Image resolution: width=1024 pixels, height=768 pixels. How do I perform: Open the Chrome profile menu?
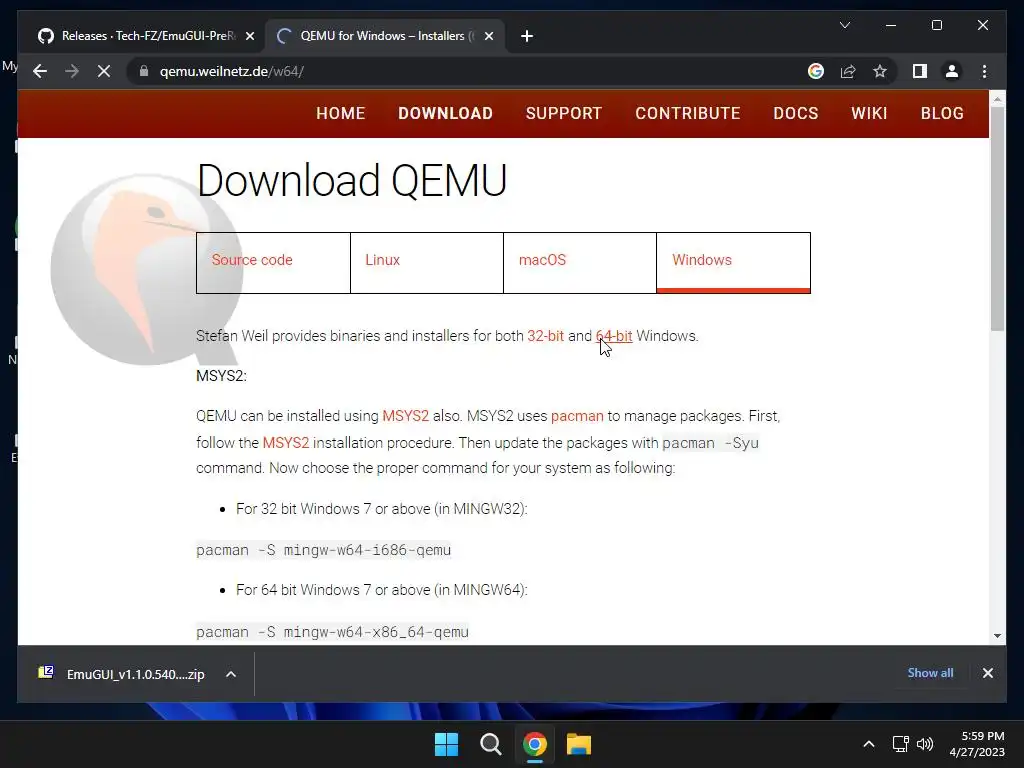click(x=952, y=71)
